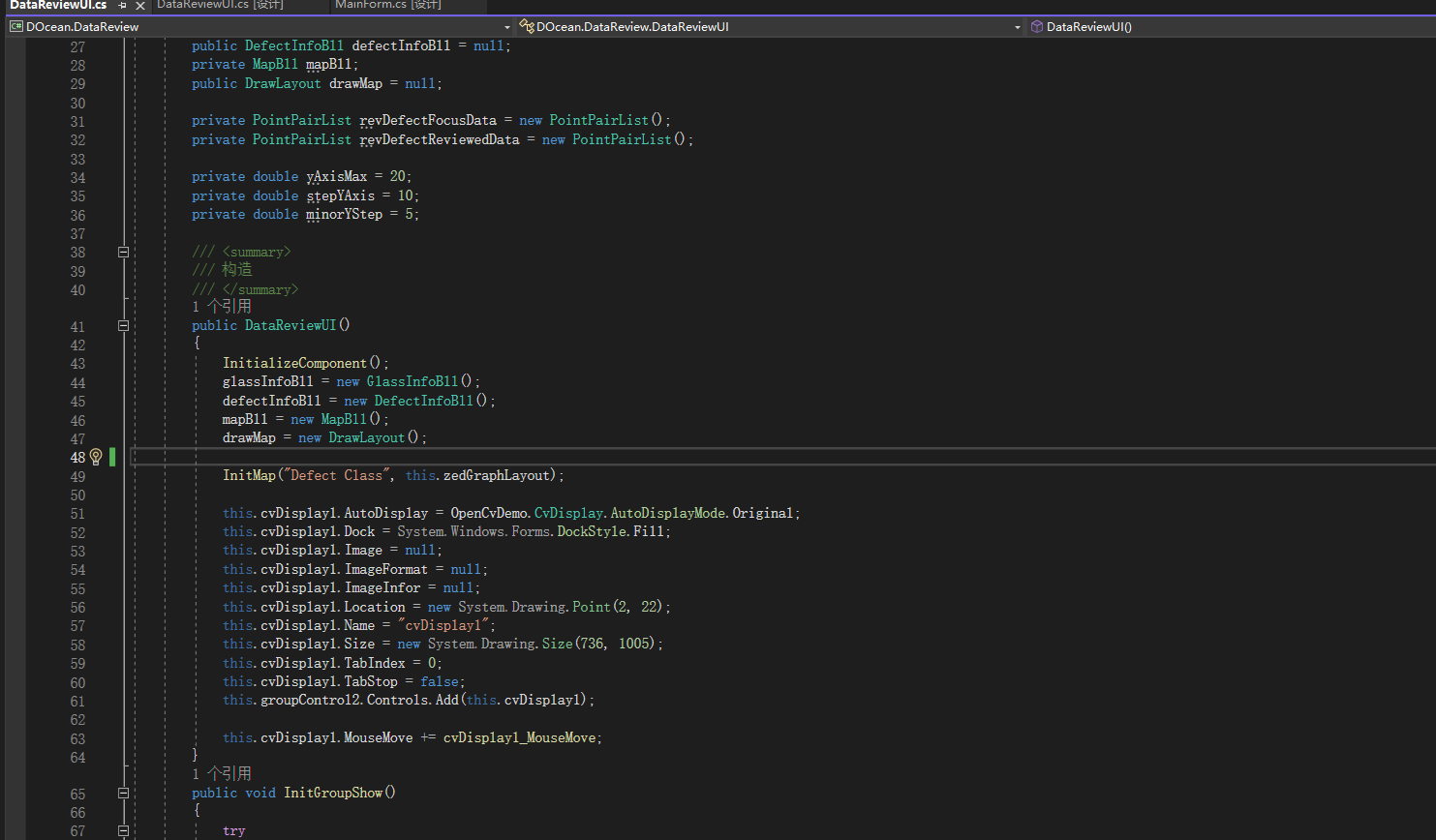Click 'DockStyle' on line 52
The width and height of the screenshot is (1436, 840).
[x=591, y=531]
